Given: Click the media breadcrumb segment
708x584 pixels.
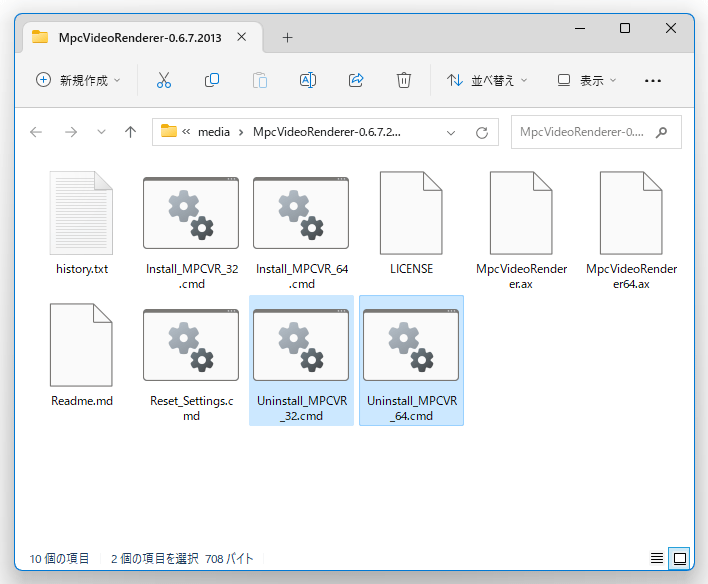Looking at the screenshot, I should point(214,132).
